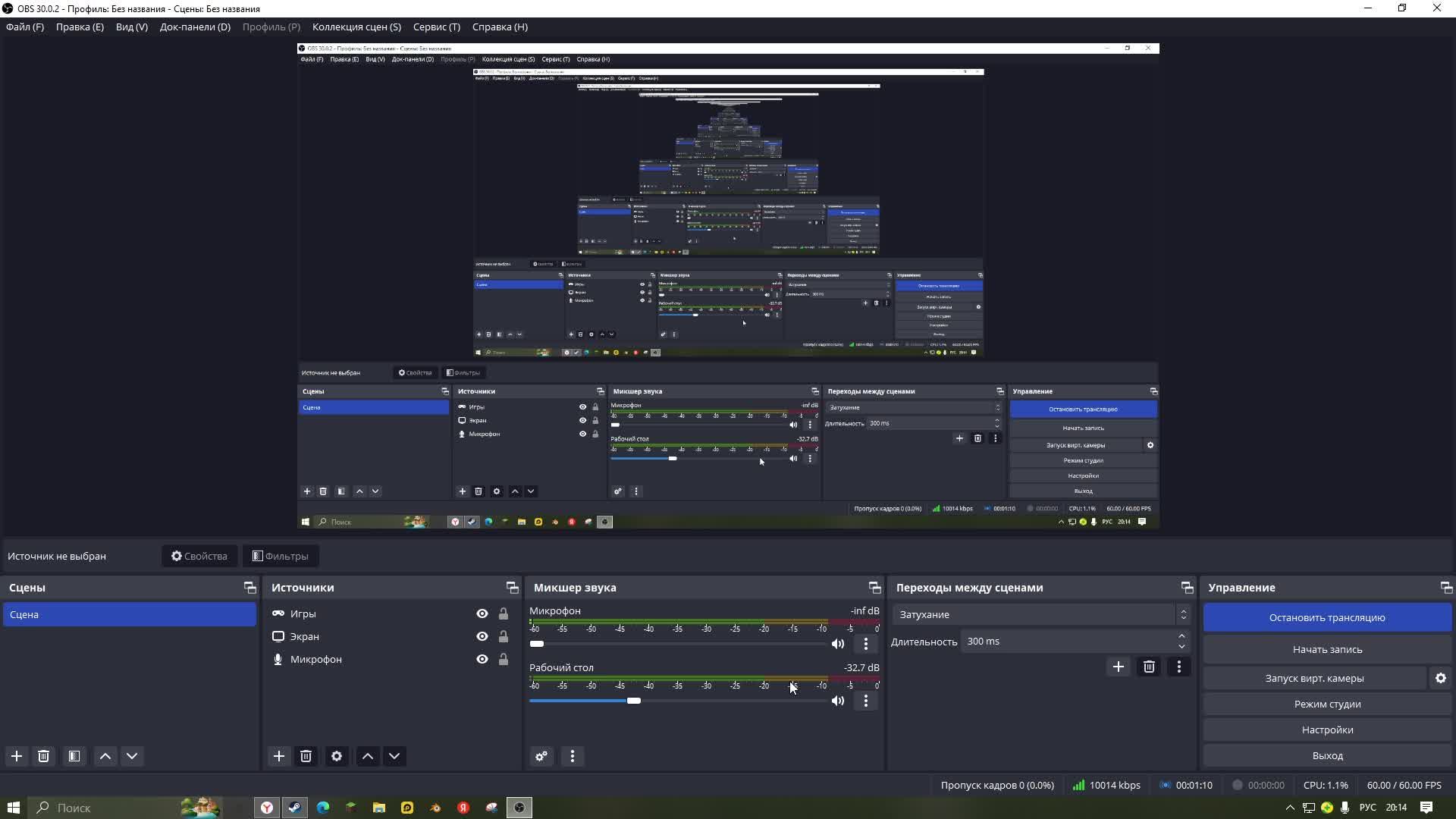Add a new source with plus icon
The image size is (1456, 819).
[279, 756]
